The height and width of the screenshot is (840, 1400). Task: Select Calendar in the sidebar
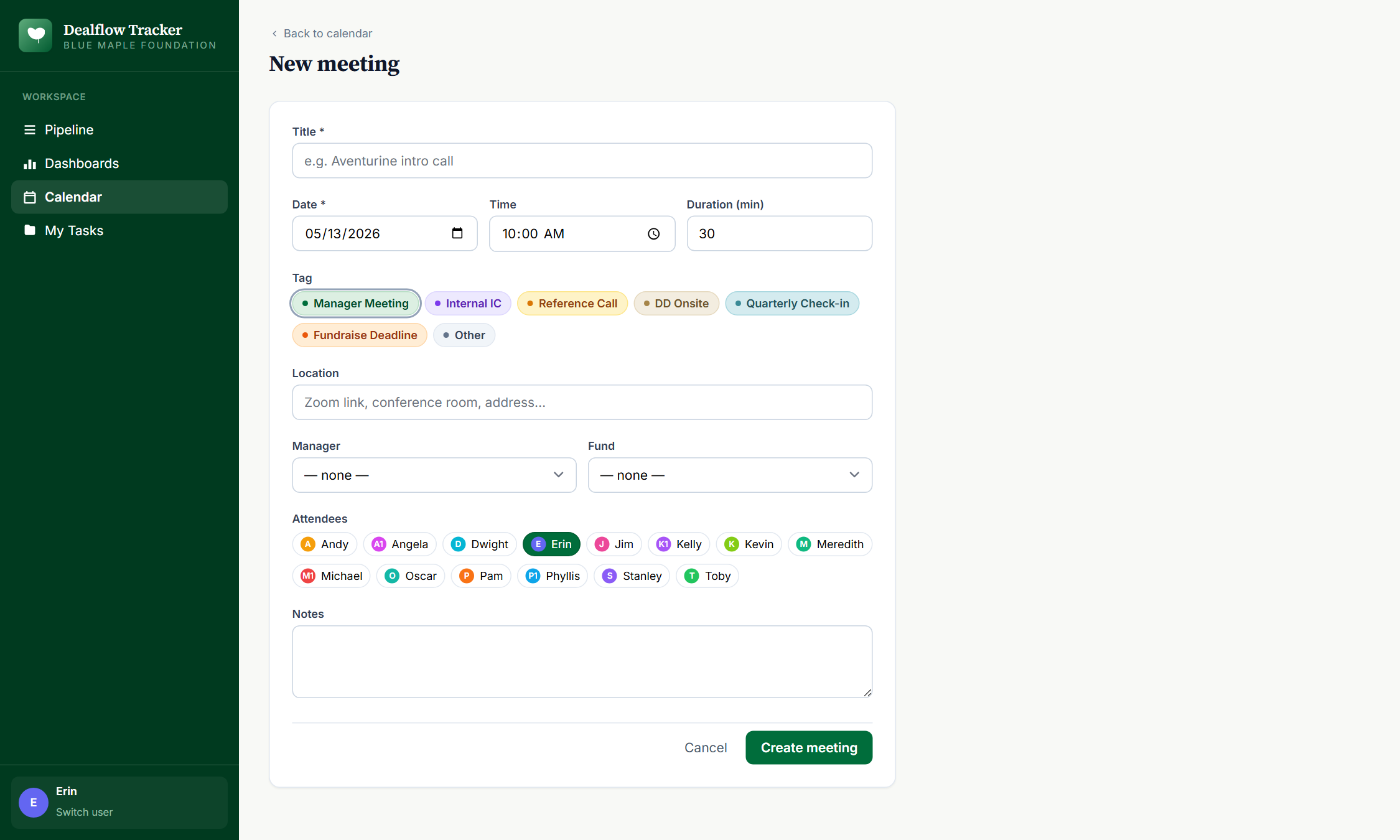(119, 197)
